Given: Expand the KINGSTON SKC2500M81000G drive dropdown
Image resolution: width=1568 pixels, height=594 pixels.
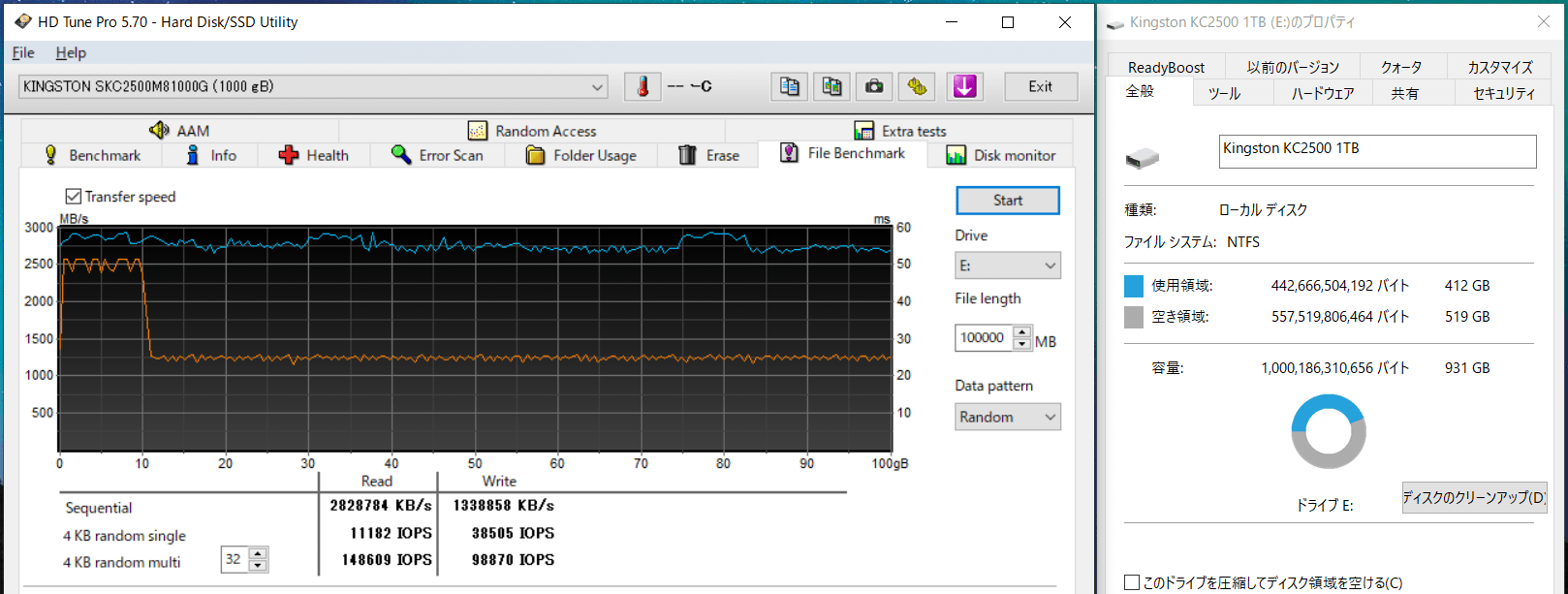Looking at the screenshot, I should 597,87.
